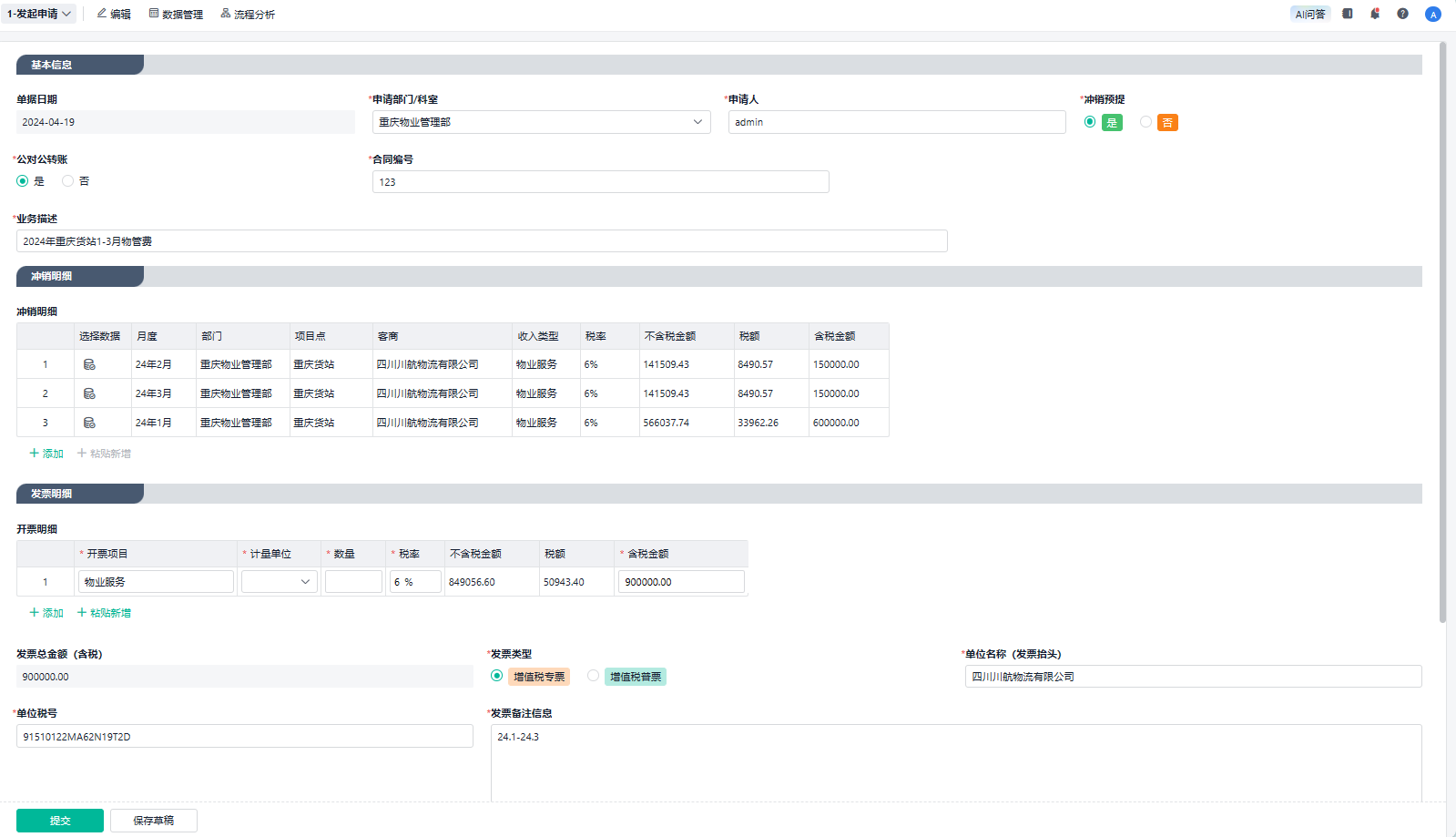Choose 增值税普票 invoice type
The image size is (1456, 837).
tap(594, 676)
